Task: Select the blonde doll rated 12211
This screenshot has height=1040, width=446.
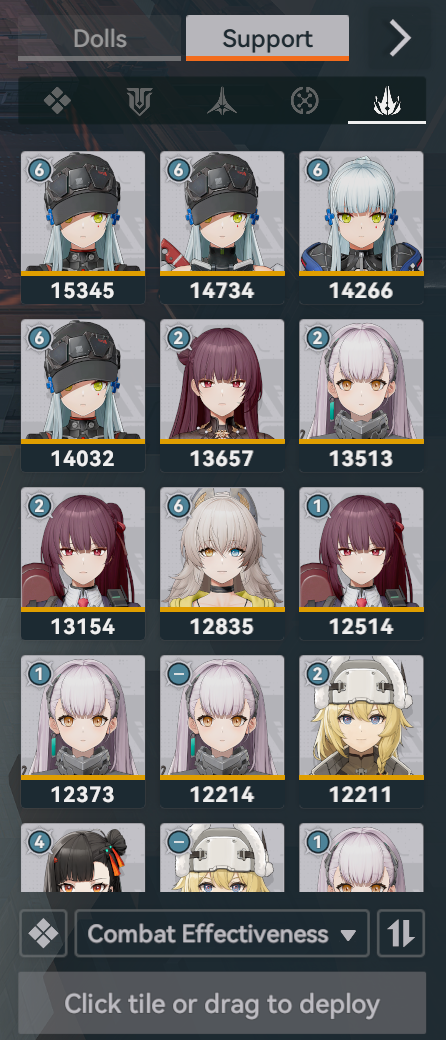Action: tap(361, 732)
